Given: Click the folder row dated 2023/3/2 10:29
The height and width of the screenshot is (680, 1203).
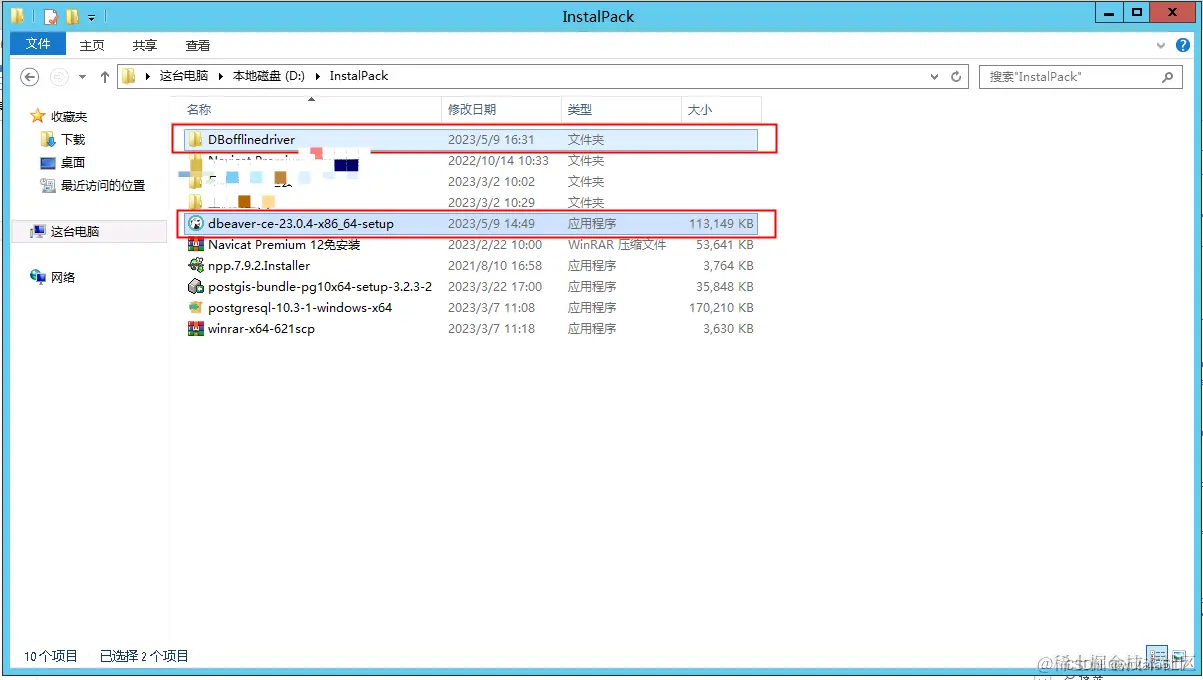Looking at the screenshot, I should click(x=469, y=203).
